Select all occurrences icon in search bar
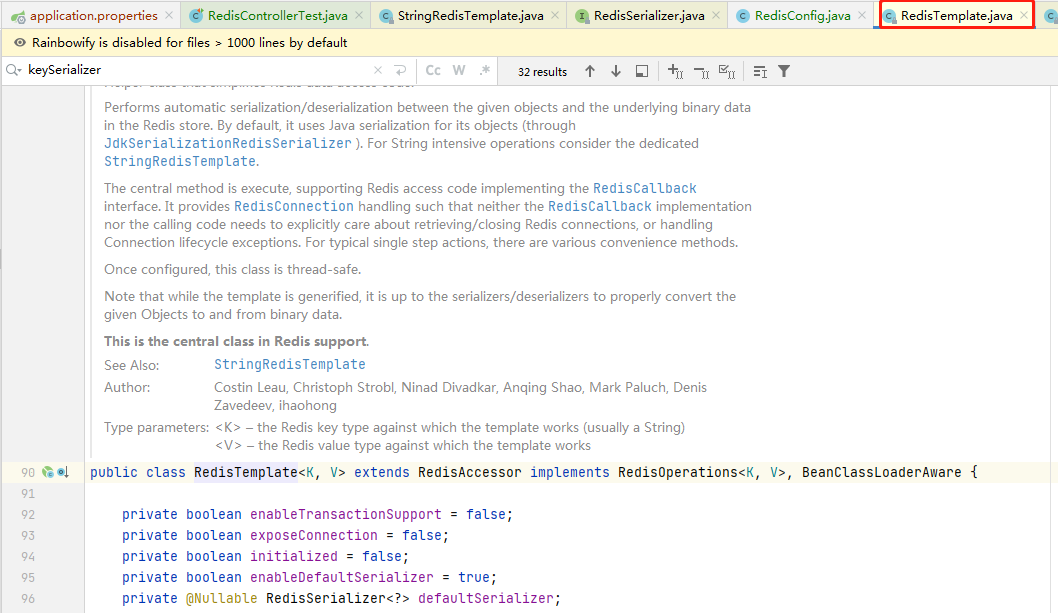The image size is (1058, 613). [x=728, y=71]
